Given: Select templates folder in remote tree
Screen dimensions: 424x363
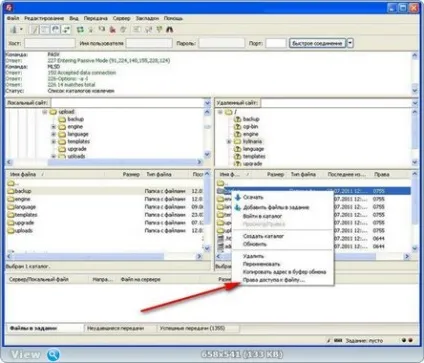Looking at the screenshot, I should pyautogui.click(x=254, y=156).
